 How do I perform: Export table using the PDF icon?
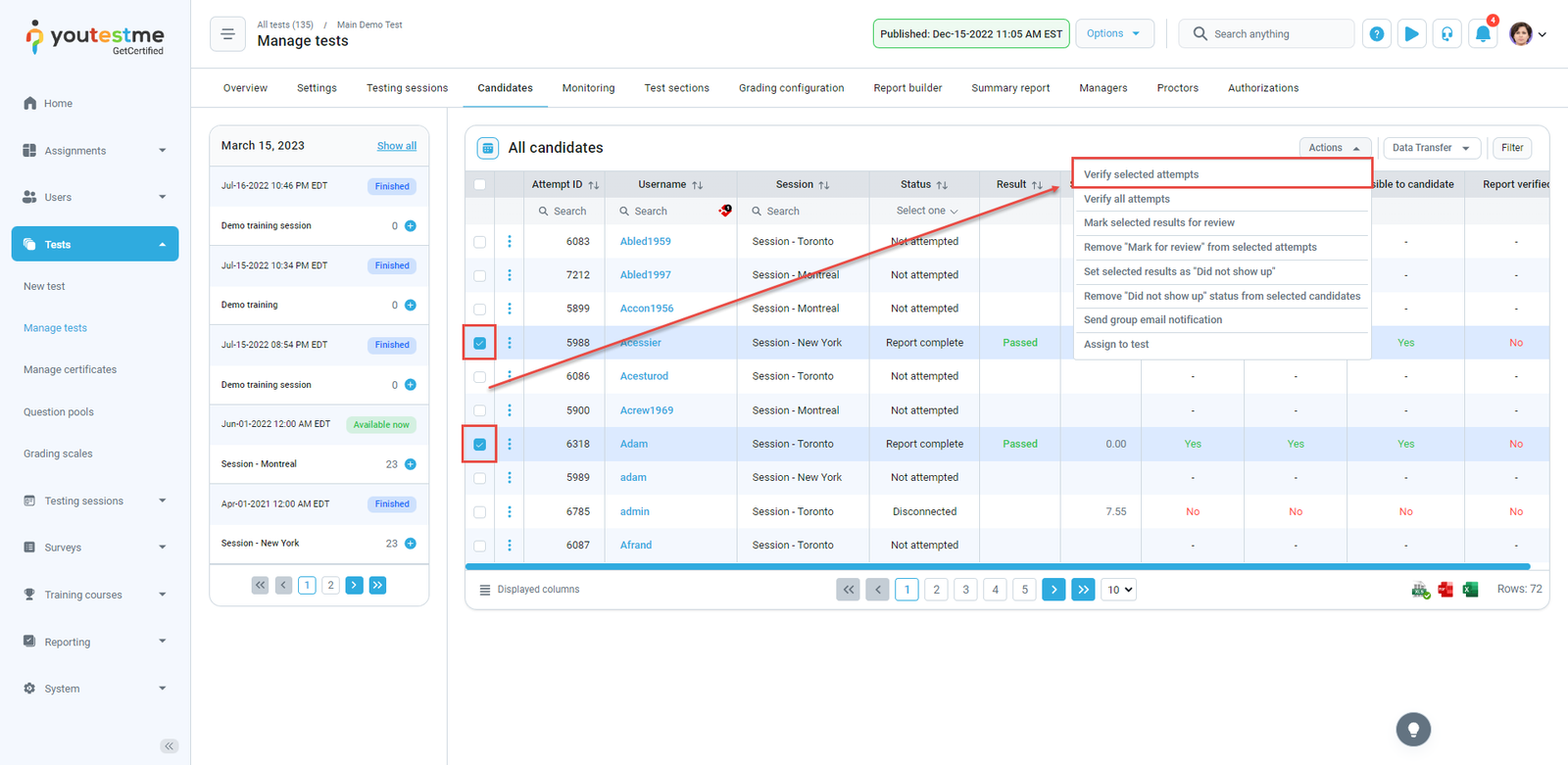1445,590
